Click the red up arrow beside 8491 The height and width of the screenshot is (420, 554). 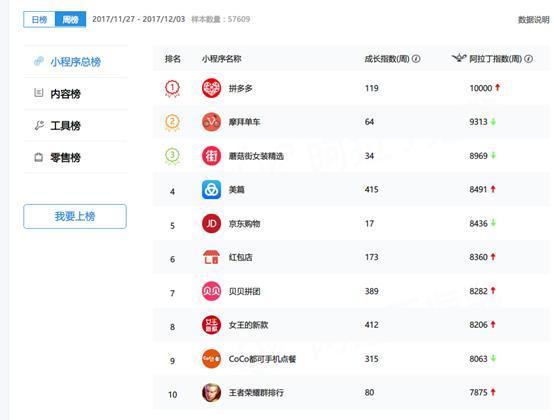pos(493,189)
